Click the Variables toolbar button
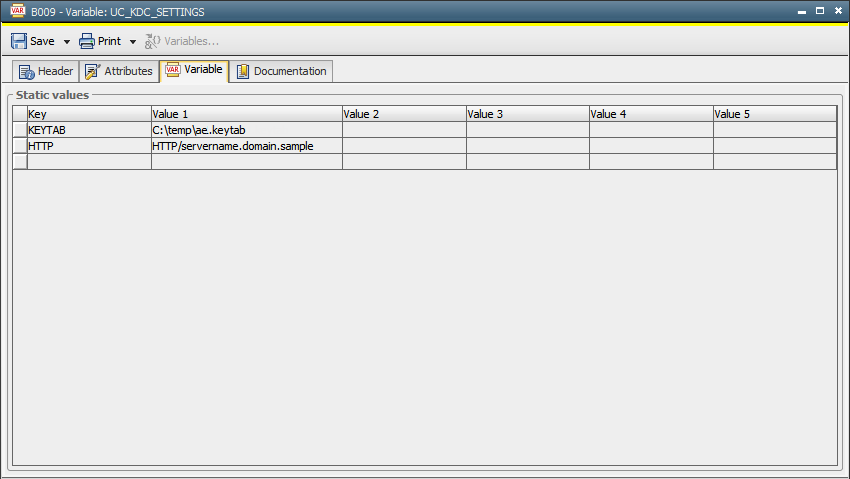The width and height of the screenshot is (850, 479). point(183,41)
